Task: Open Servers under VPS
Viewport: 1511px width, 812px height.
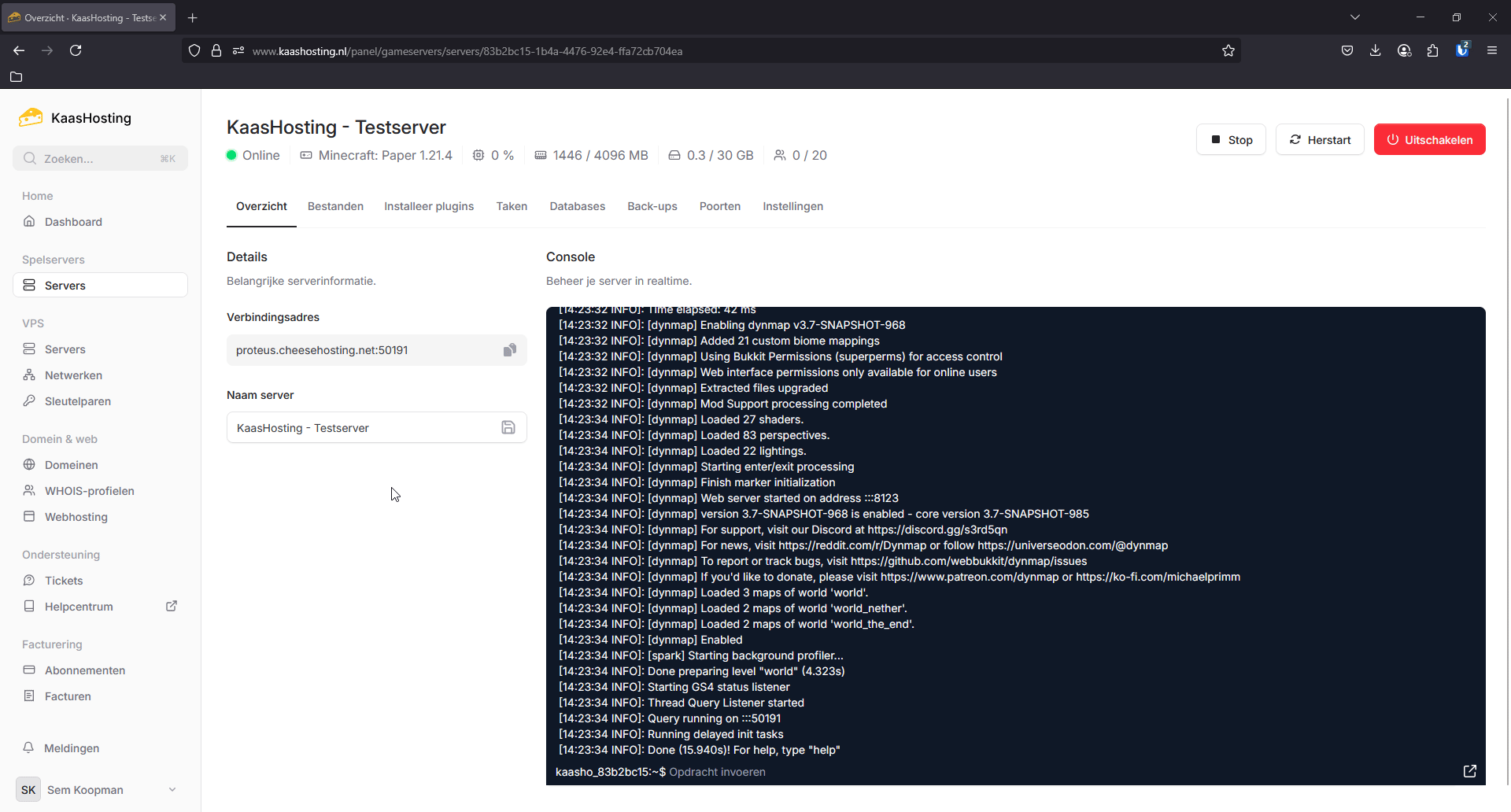Action: (x=100, y=349)
